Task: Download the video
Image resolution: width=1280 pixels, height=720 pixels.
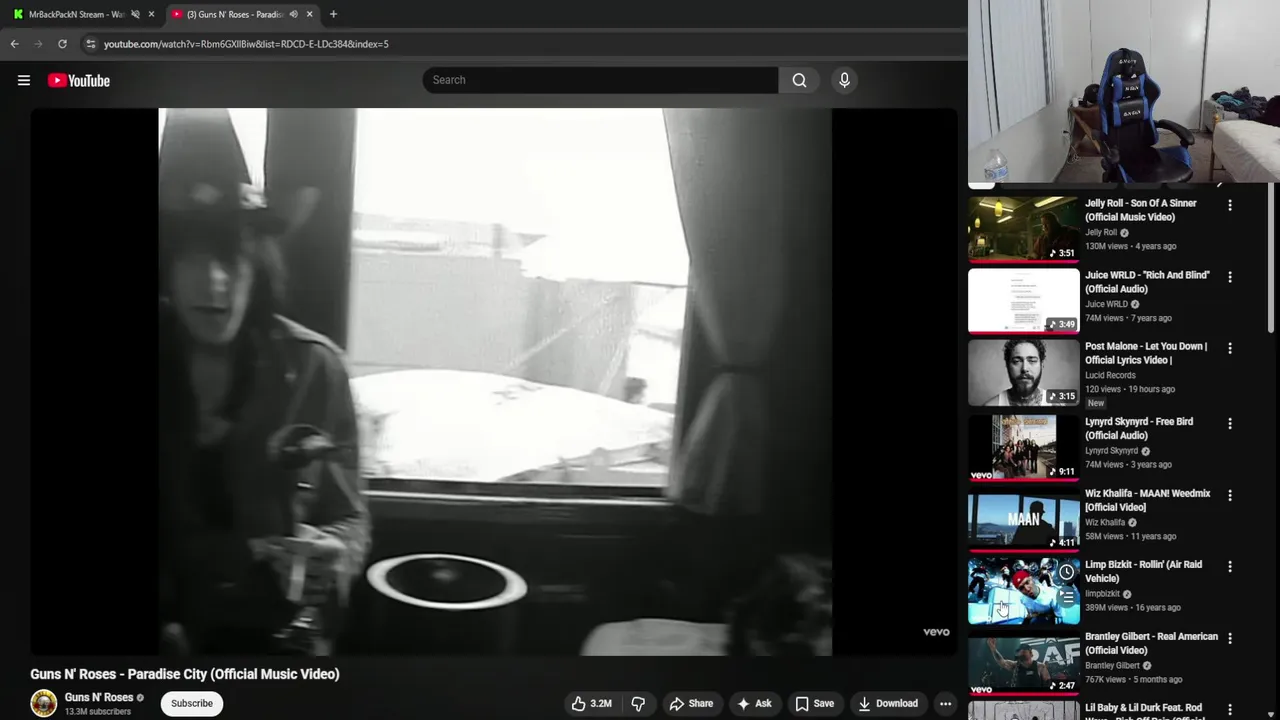Action: 888,703
